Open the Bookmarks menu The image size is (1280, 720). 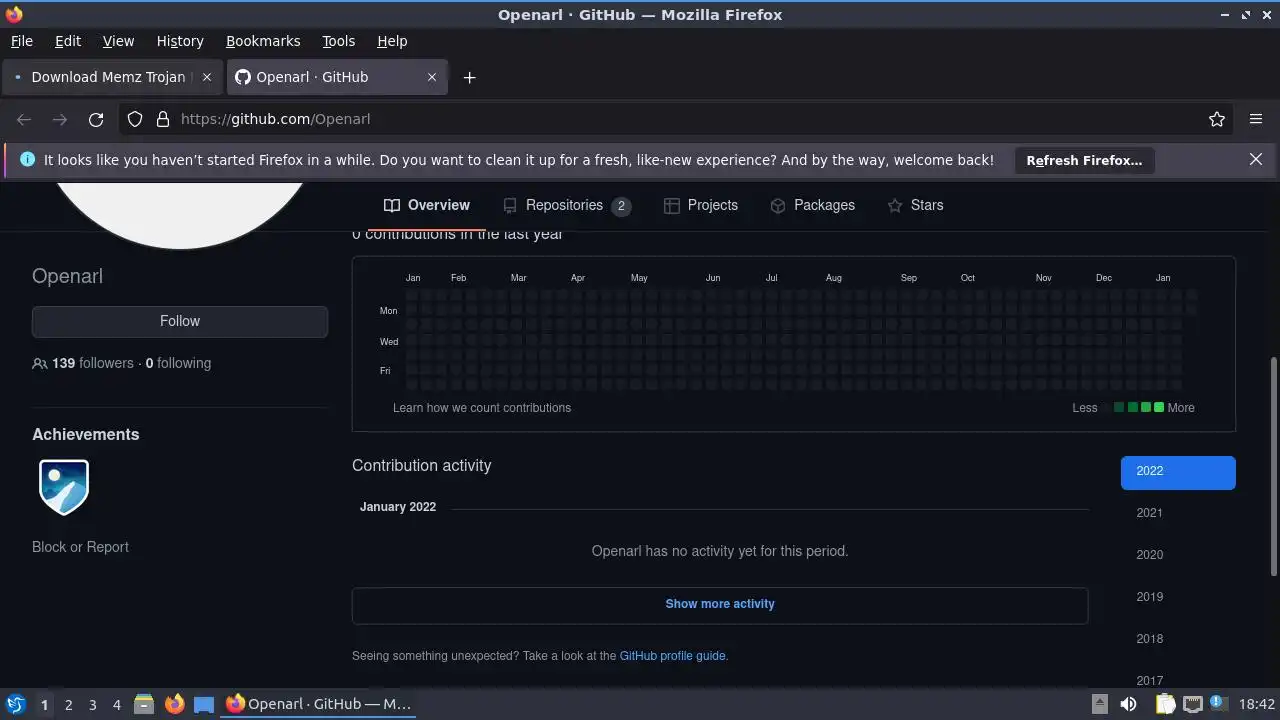point(263,41)
